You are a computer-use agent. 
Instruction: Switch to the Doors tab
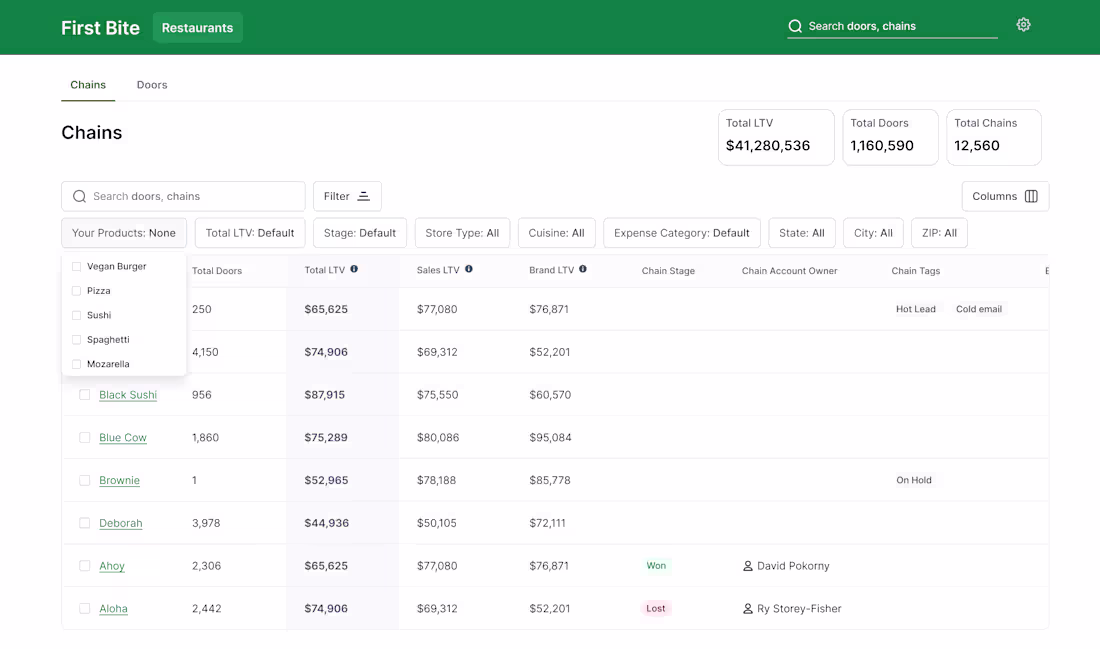click(151, 85)
